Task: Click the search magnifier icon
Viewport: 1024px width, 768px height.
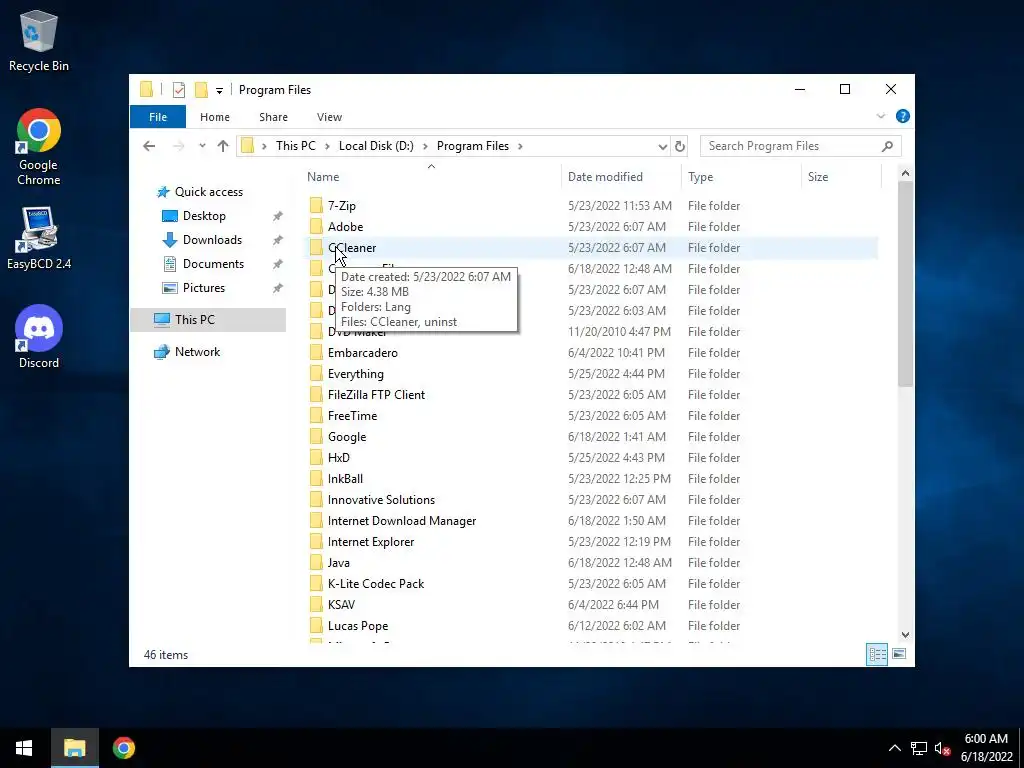Action: [887, 146]
